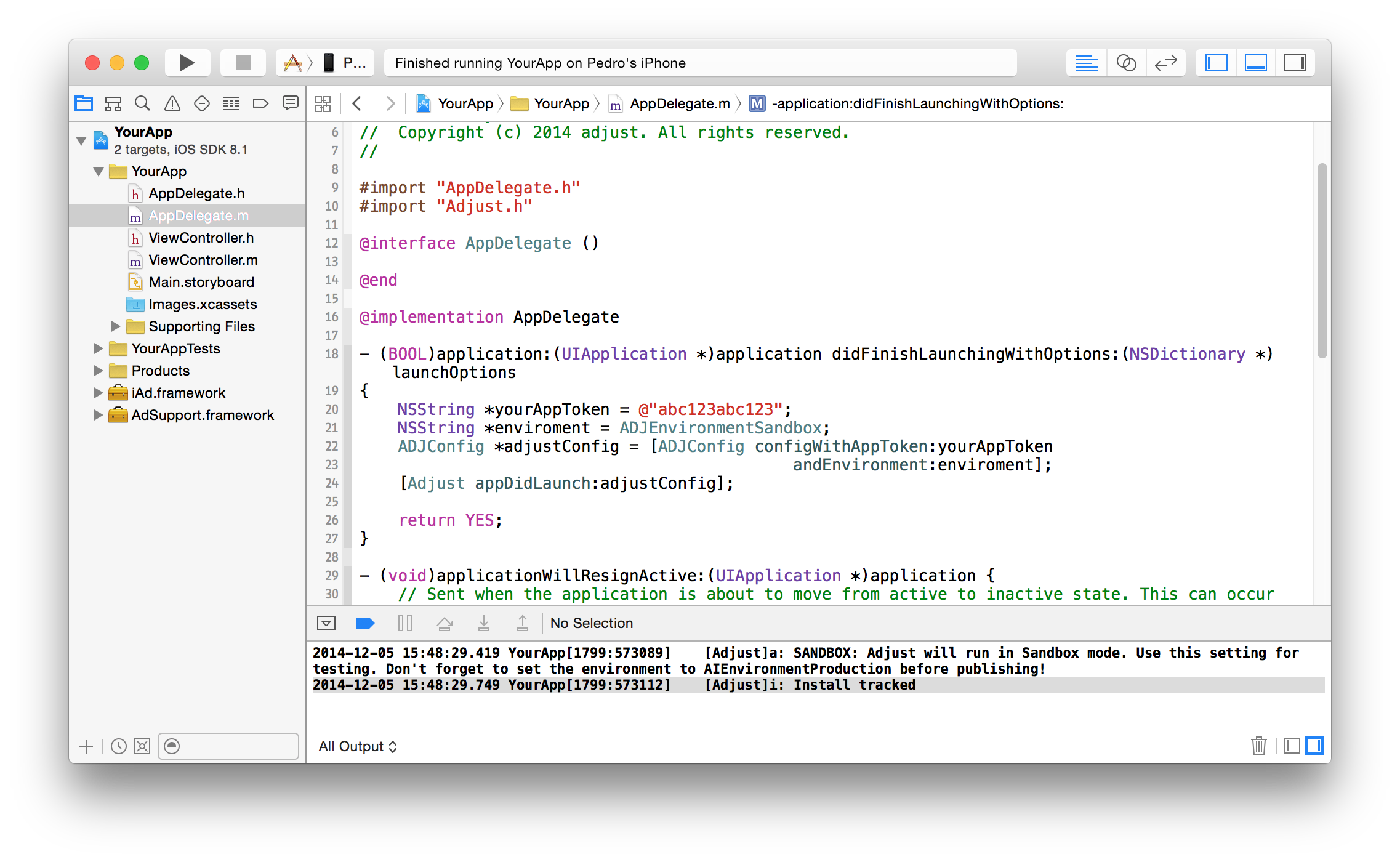Switch to the Assistant editor icon
Screen dimensions: 1400x862
click(1126, 63)
